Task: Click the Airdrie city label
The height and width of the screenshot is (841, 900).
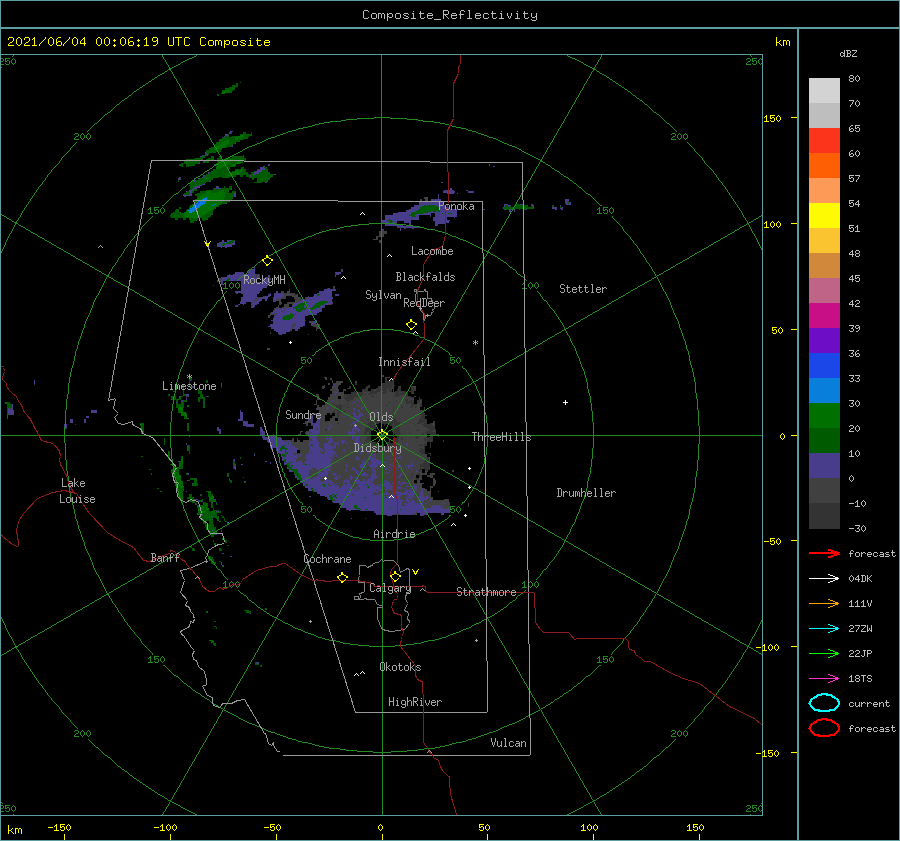Action: (394, 534)
